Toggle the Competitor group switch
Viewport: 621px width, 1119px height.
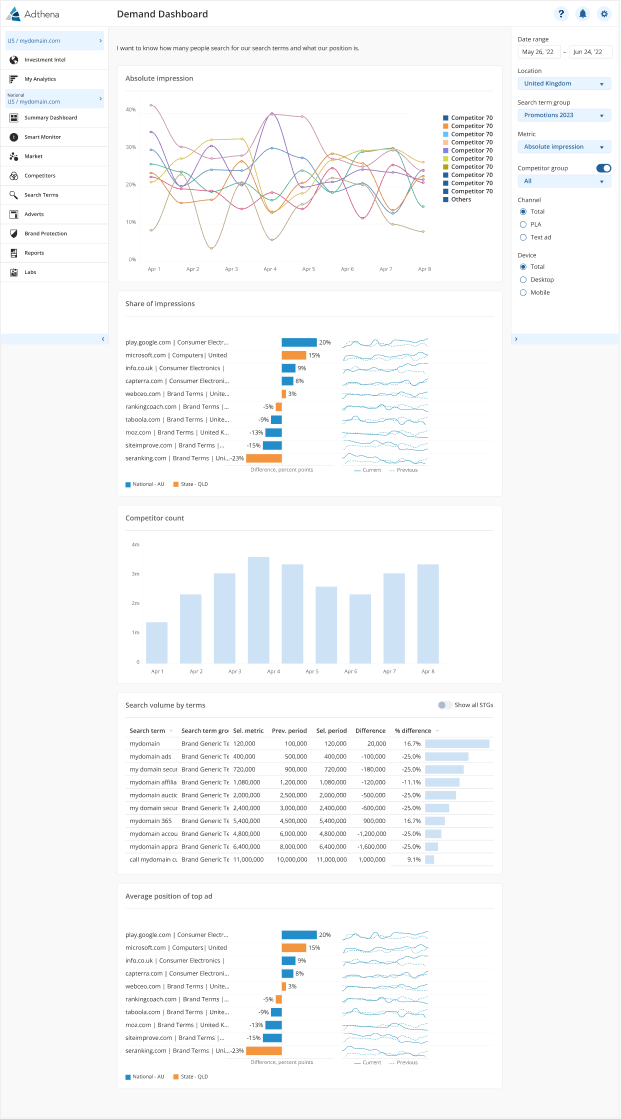[604, 168]
